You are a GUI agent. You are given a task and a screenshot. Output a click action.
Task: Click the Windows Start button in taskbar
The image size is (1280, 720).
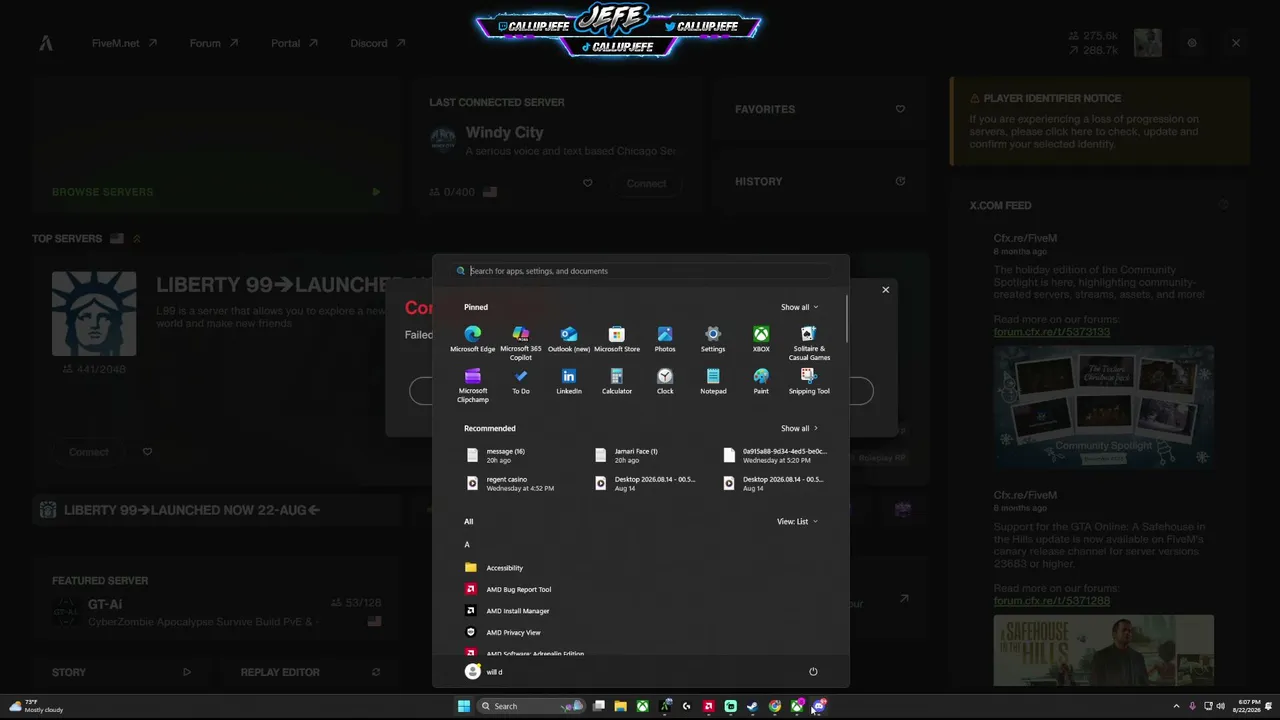point(464,706)
